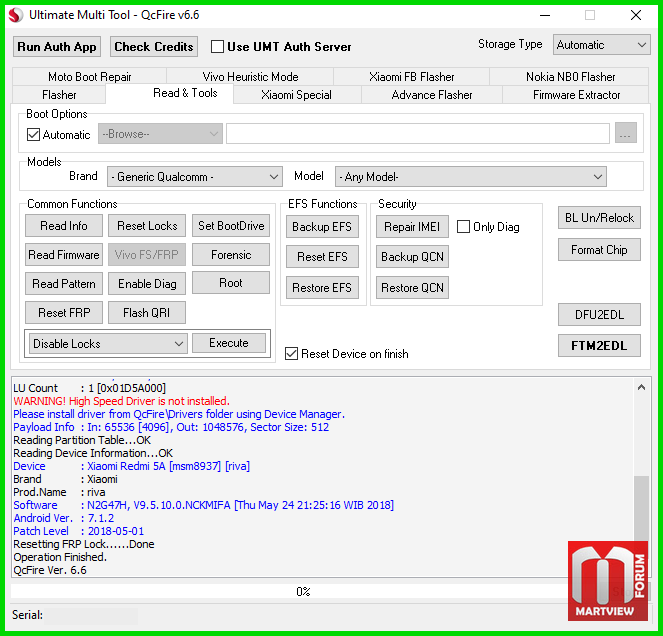Open the Any Model dropdown
The height and width of the screenshot is (636, 663).
(471, 177)
